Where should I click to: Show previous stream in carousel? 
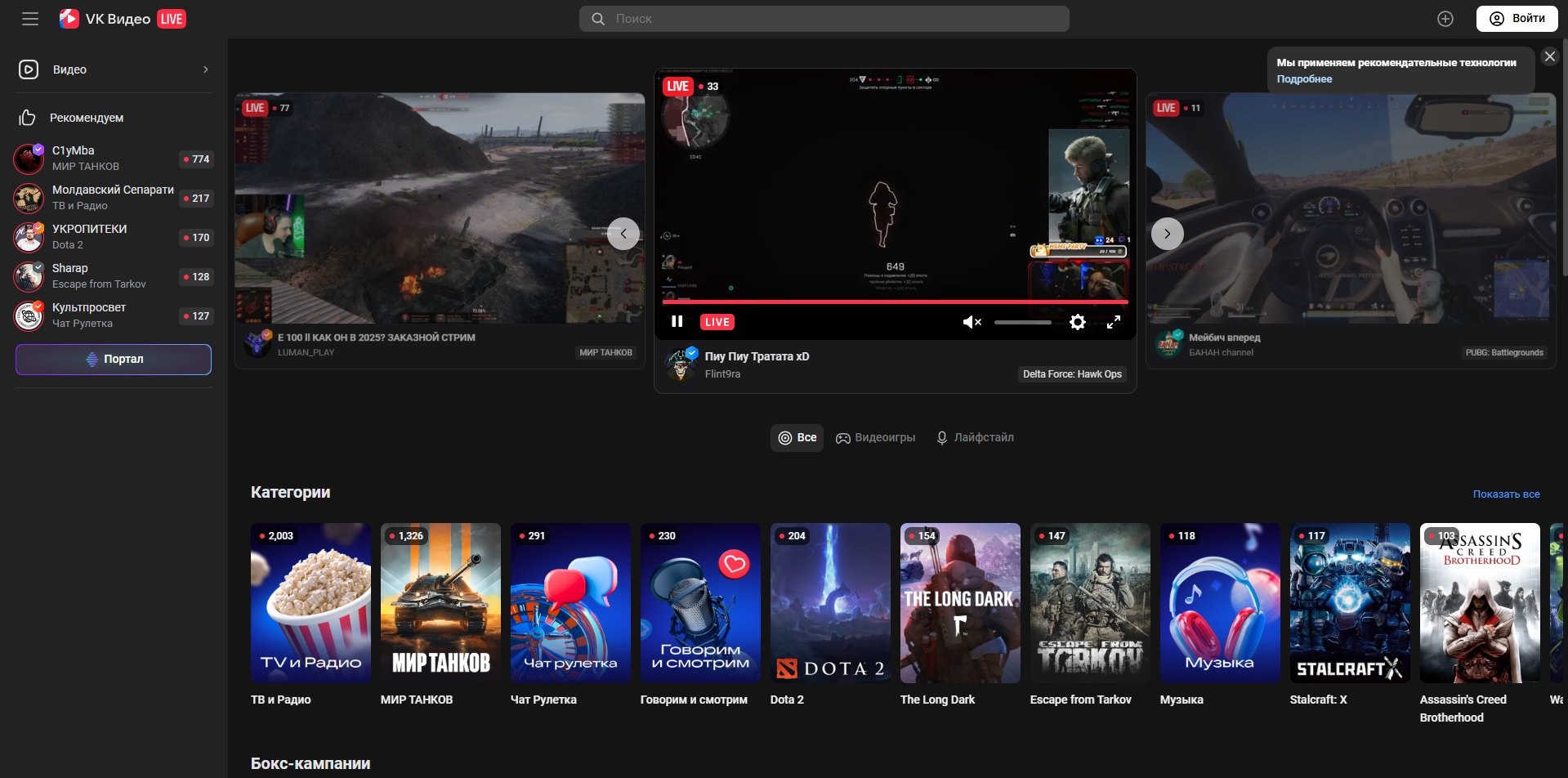[623, 234]
